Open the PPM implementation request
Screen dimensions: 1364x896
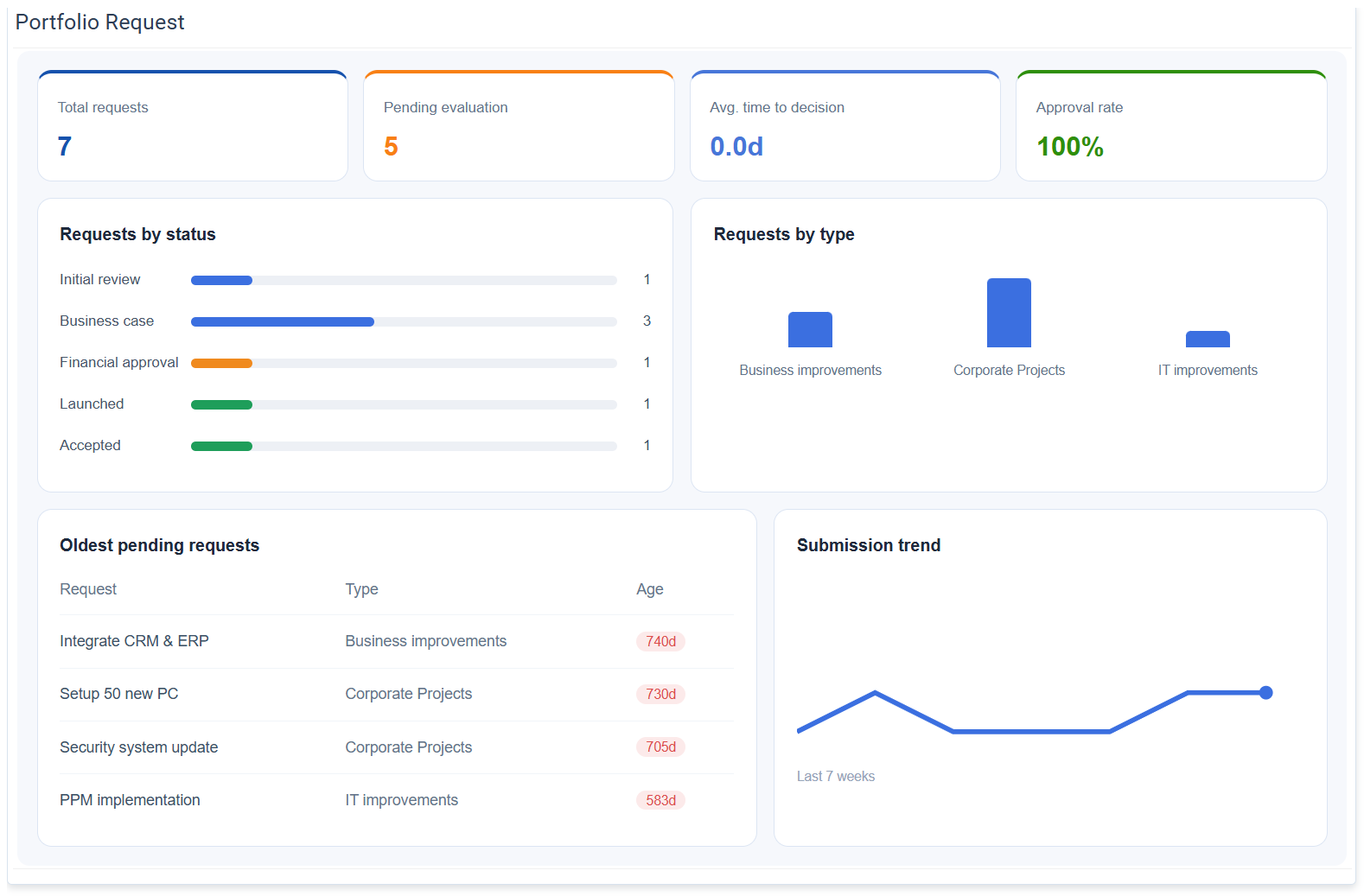click(x=130, y=800)
